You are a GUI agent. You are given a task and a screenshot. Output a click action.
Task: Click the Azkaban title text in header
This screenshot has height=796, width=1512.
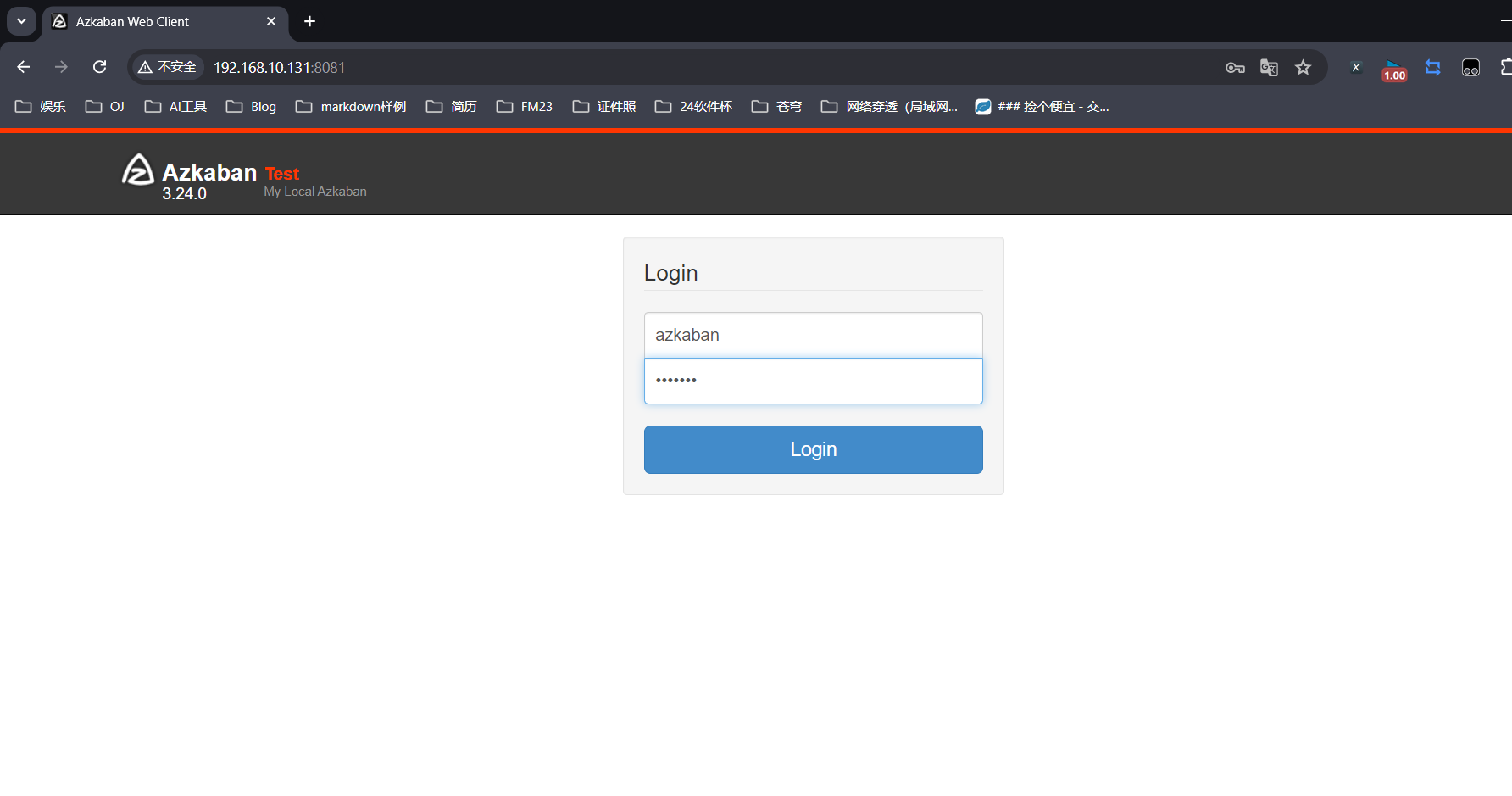pos(209,172)
